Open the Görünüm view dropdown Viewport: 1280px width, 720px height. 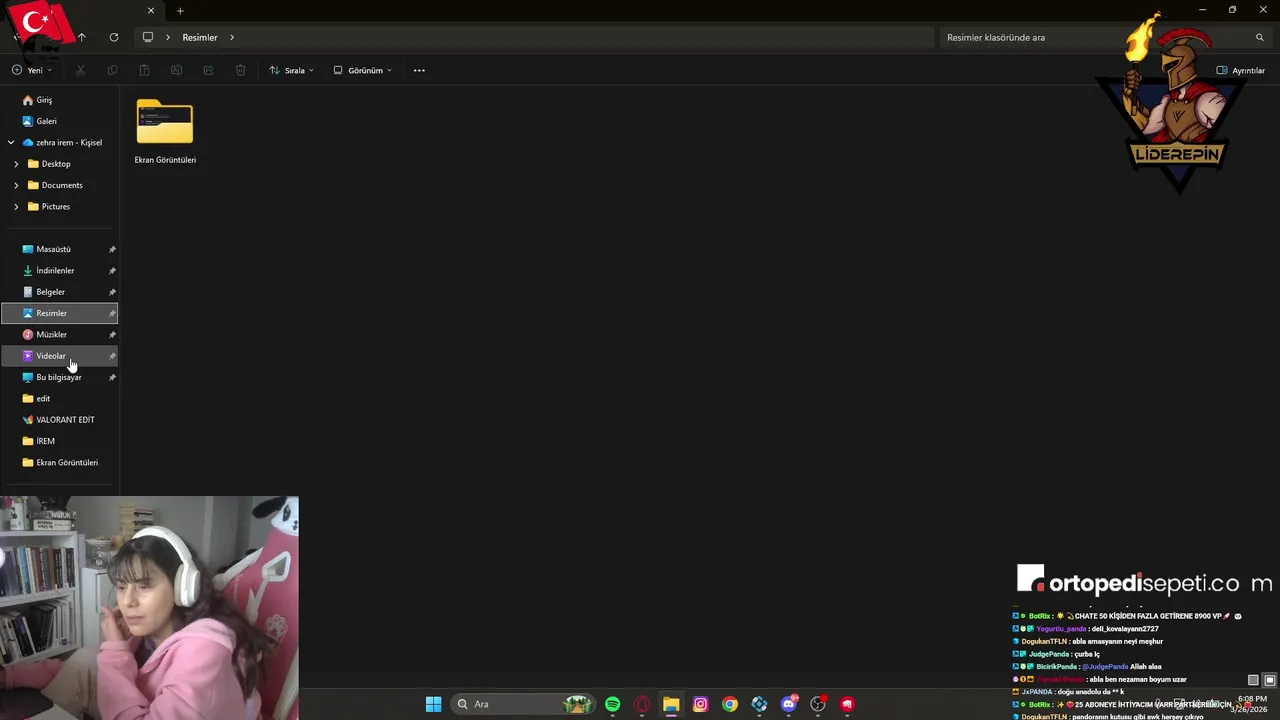[x=362, y=70]
